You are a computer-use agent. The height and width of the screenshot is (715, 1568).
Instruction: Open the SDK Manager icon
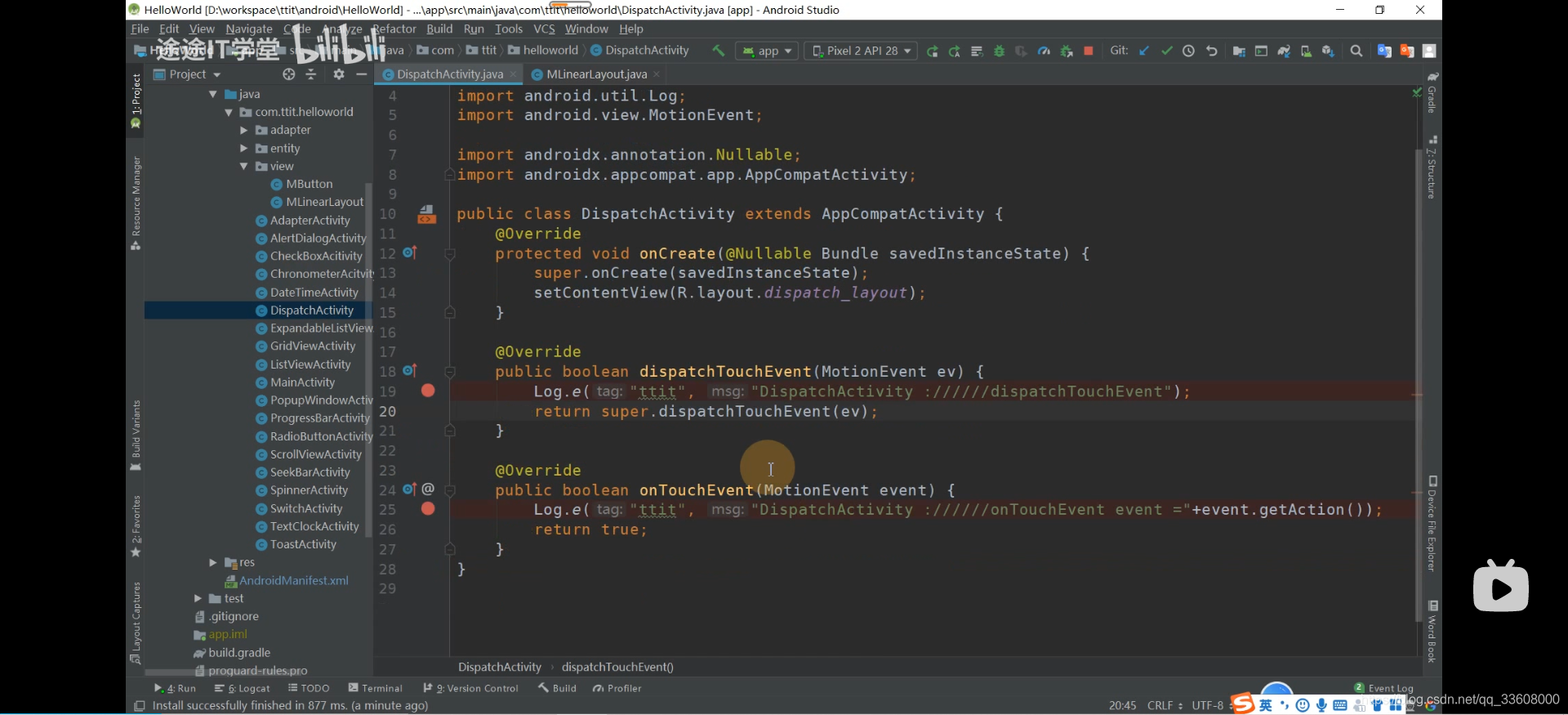[1328, 51]
